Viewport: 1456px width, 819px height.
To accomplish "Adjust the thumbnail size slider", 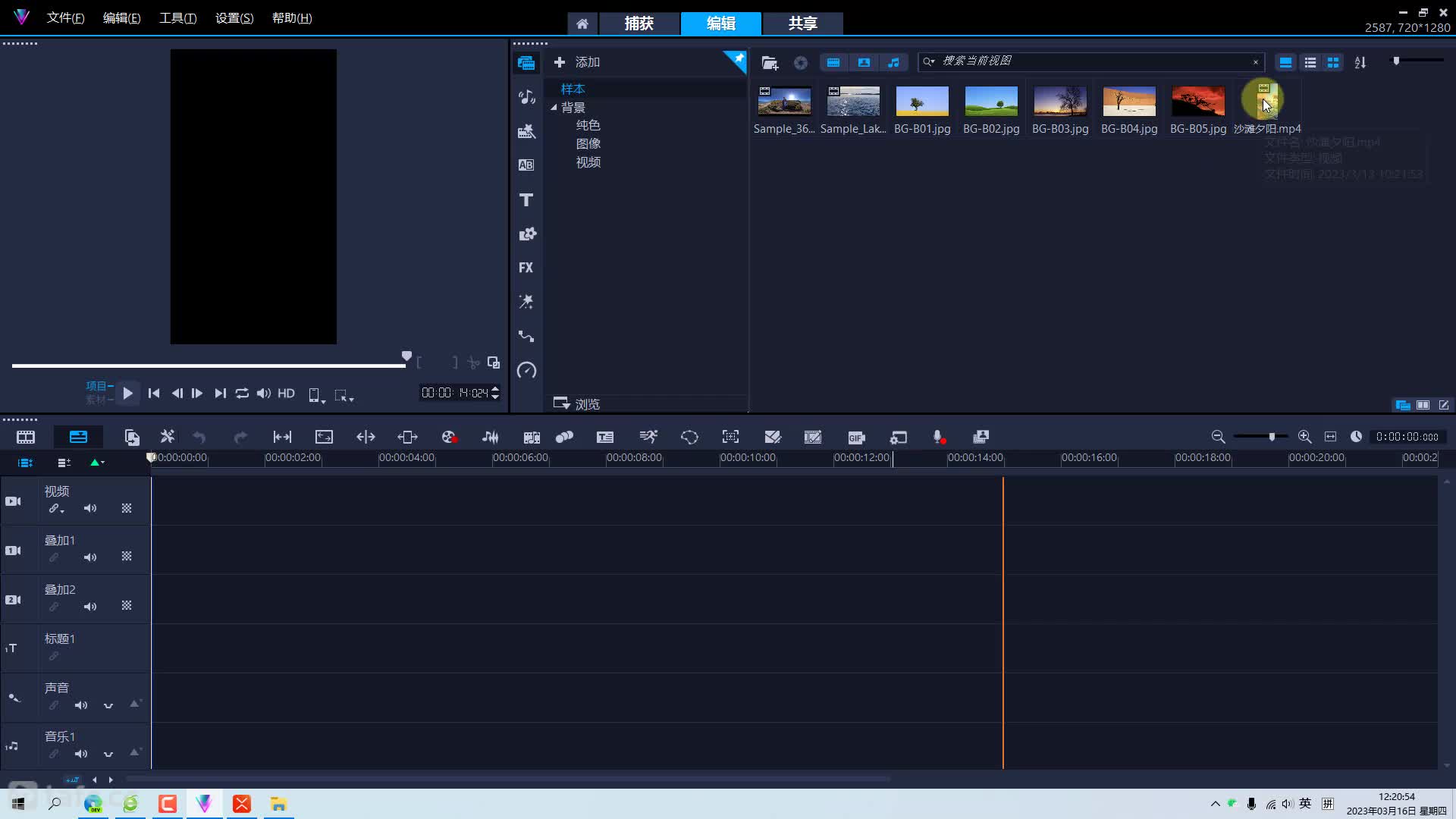I will point(1417,61).
